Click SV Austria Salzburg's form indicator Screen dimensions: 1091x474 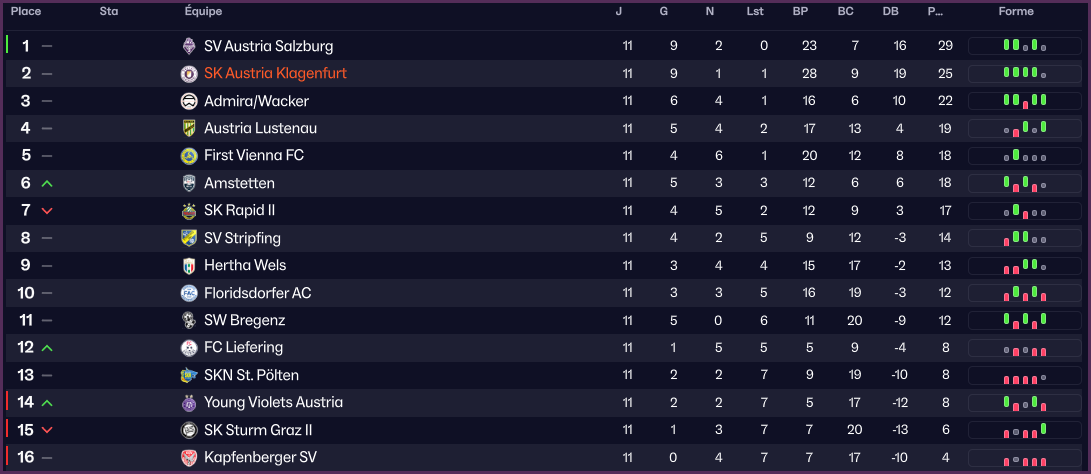pos(1025,46)
